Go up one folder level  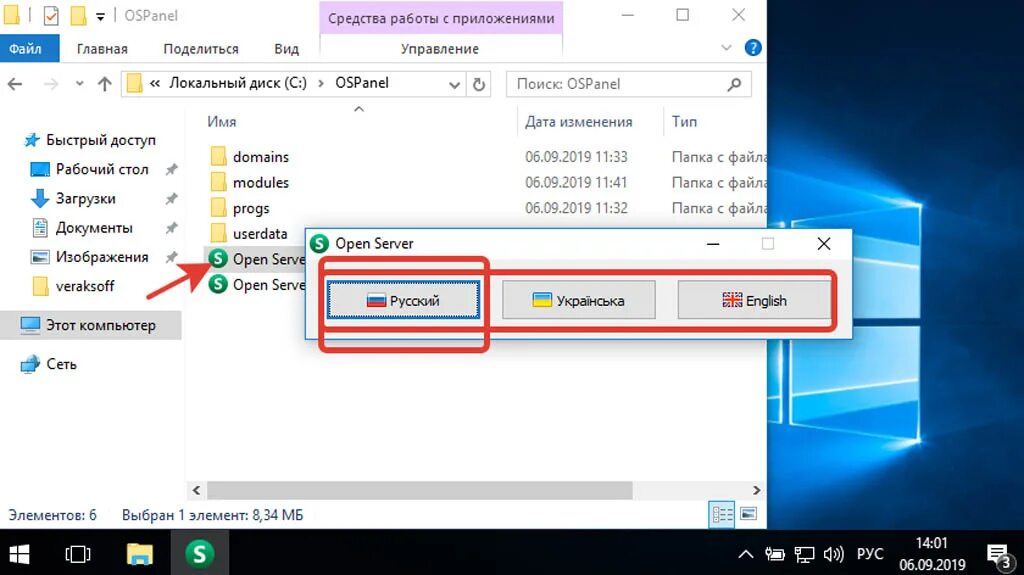coord(104,84)
